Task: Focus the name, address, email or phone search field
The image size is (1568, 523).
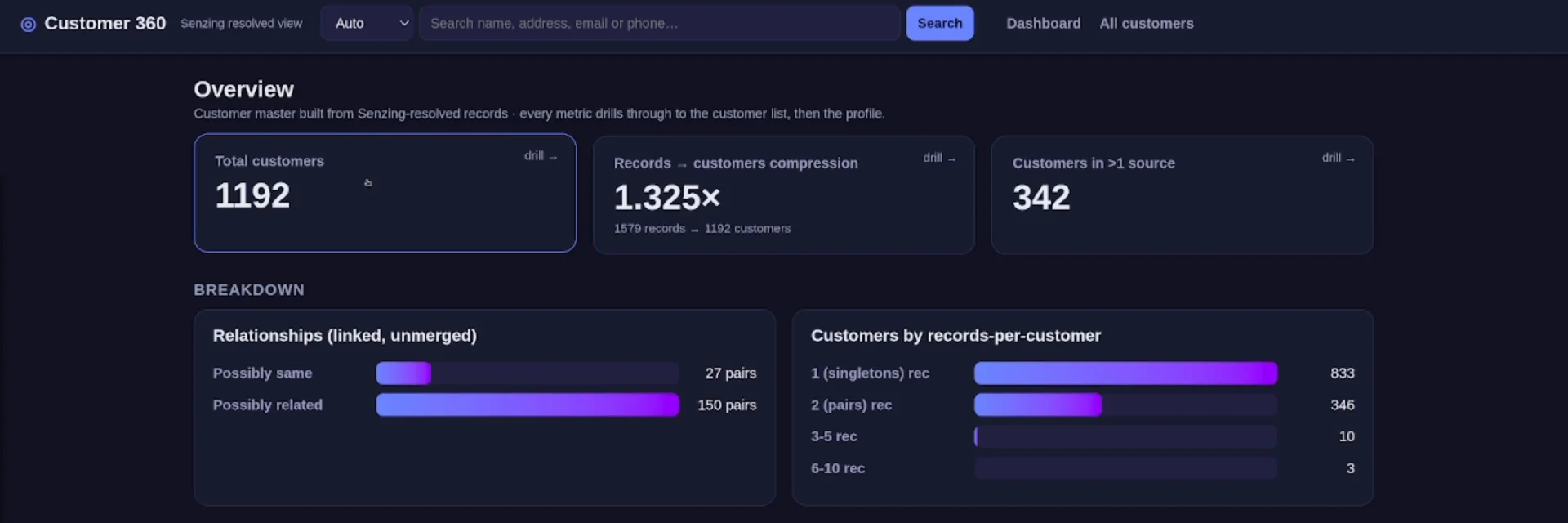Action: point(660,23)
